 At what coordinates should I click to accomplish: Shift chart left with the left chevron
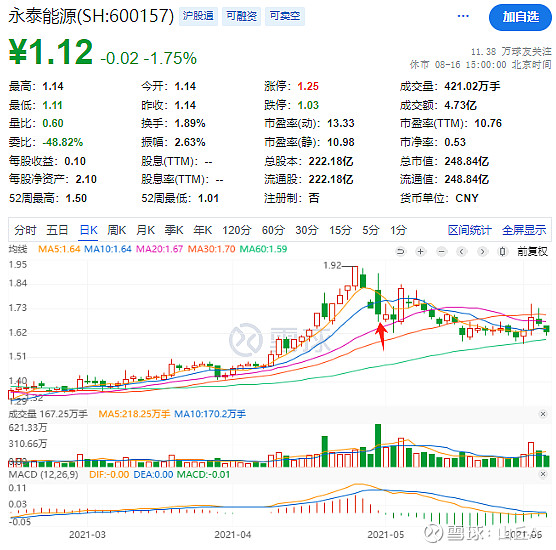click(461, 252)
